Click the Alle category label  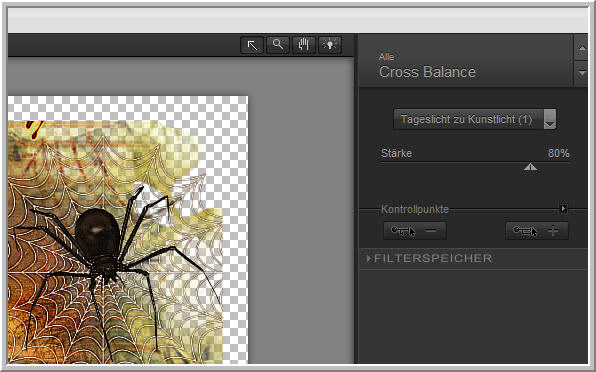coord(386,57)
